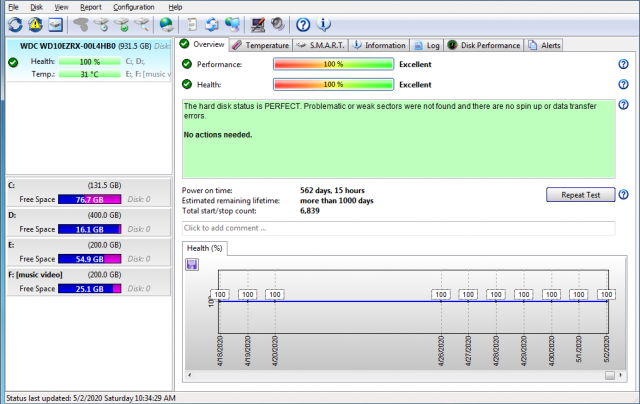Click the globe toolbar icon

[x=166, y=24]
